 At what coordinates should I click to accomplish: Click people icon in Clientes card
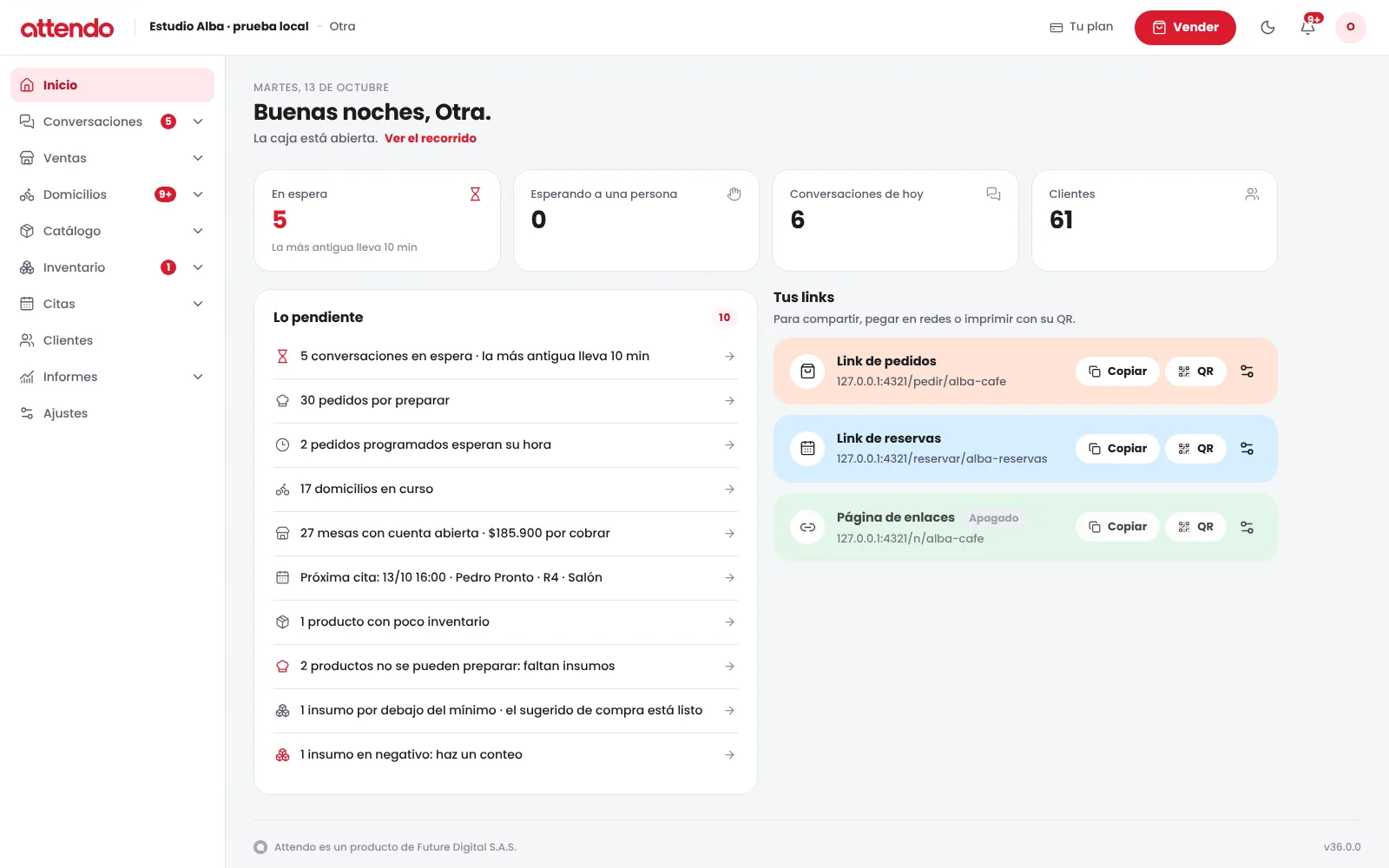(x=1252, y=194)
